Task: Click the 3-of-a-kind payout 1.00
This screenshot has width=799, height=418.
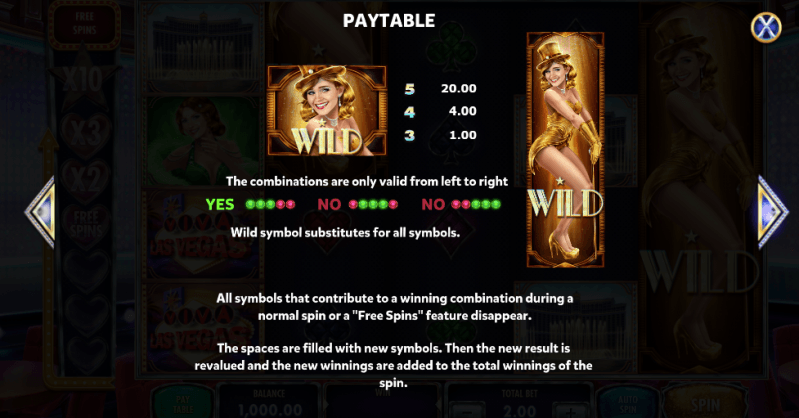Action: click(x=463, y=135)
